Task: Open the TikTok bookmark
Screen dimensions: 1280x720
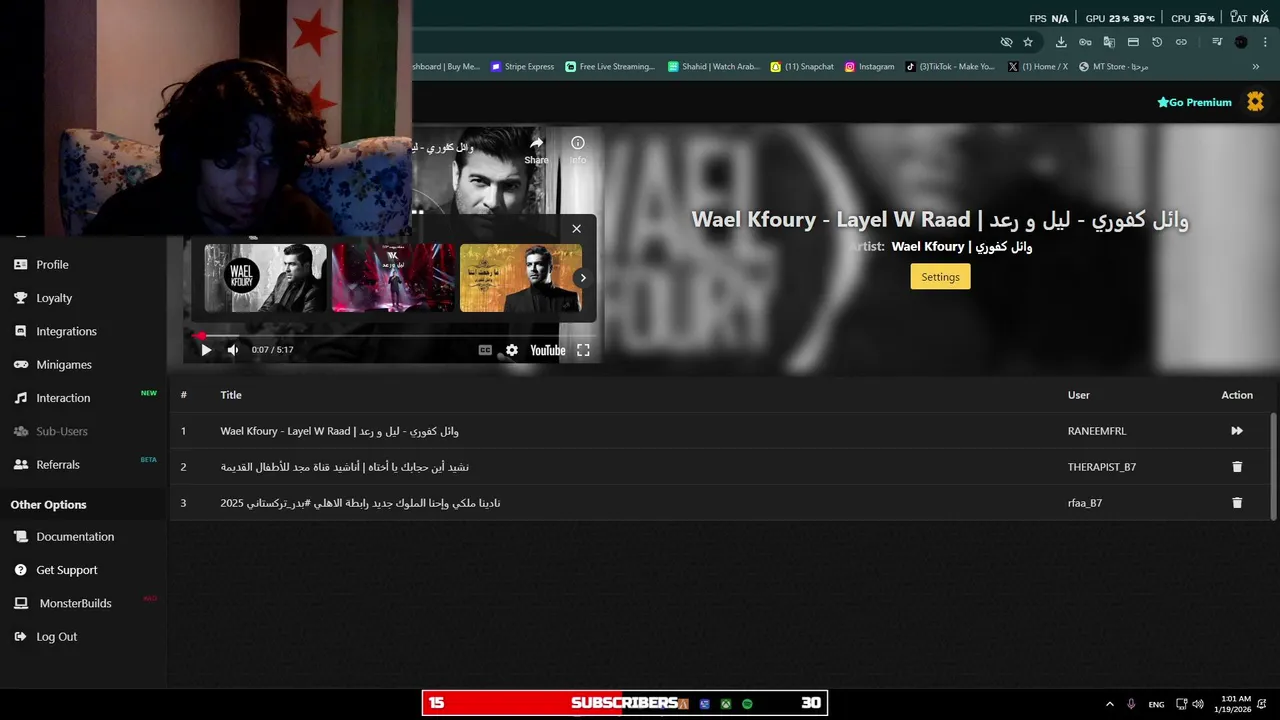Action: click(x=950, y=67)
